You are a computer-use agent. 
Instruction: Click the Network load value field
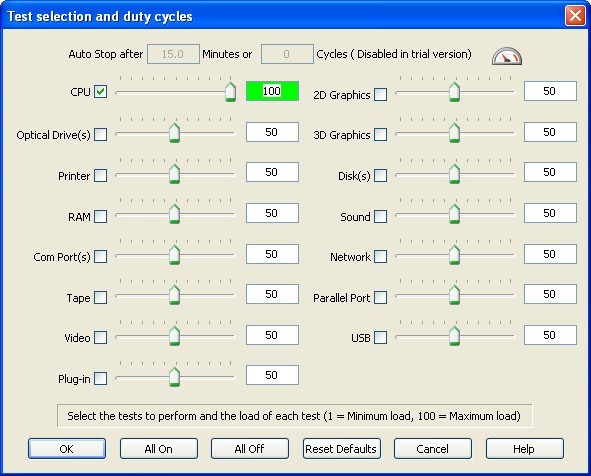(550, 254)
